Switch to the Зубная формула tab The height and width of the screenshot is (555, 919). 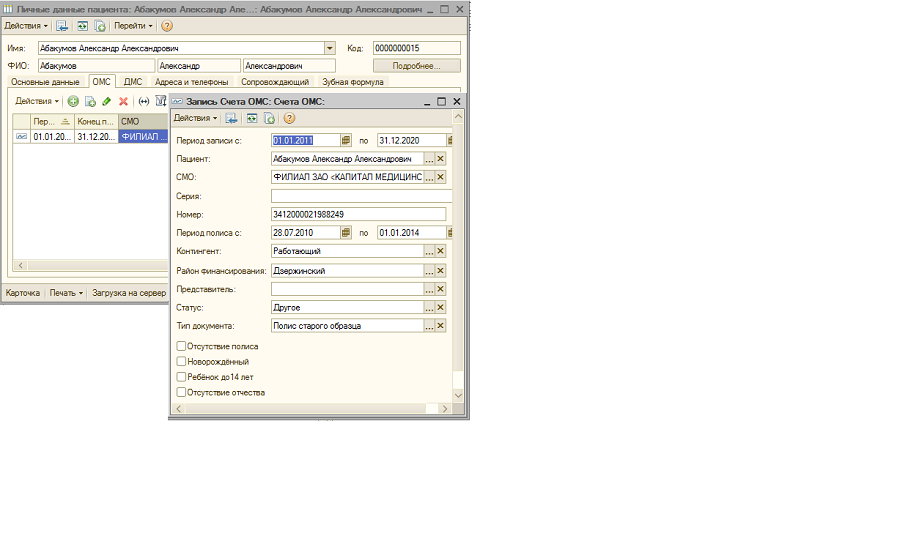(353, 82)
